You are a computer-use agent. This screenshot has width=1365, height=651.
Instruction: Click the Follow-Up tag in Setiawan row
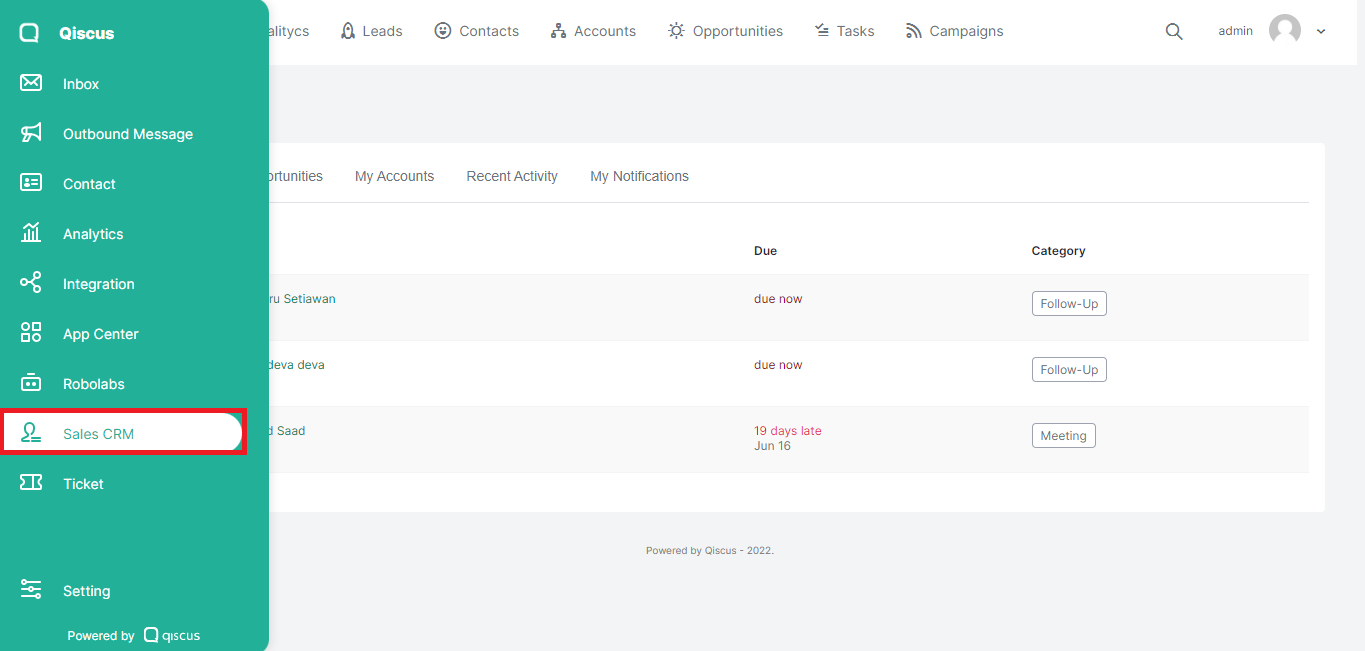tap(1069, 304)
